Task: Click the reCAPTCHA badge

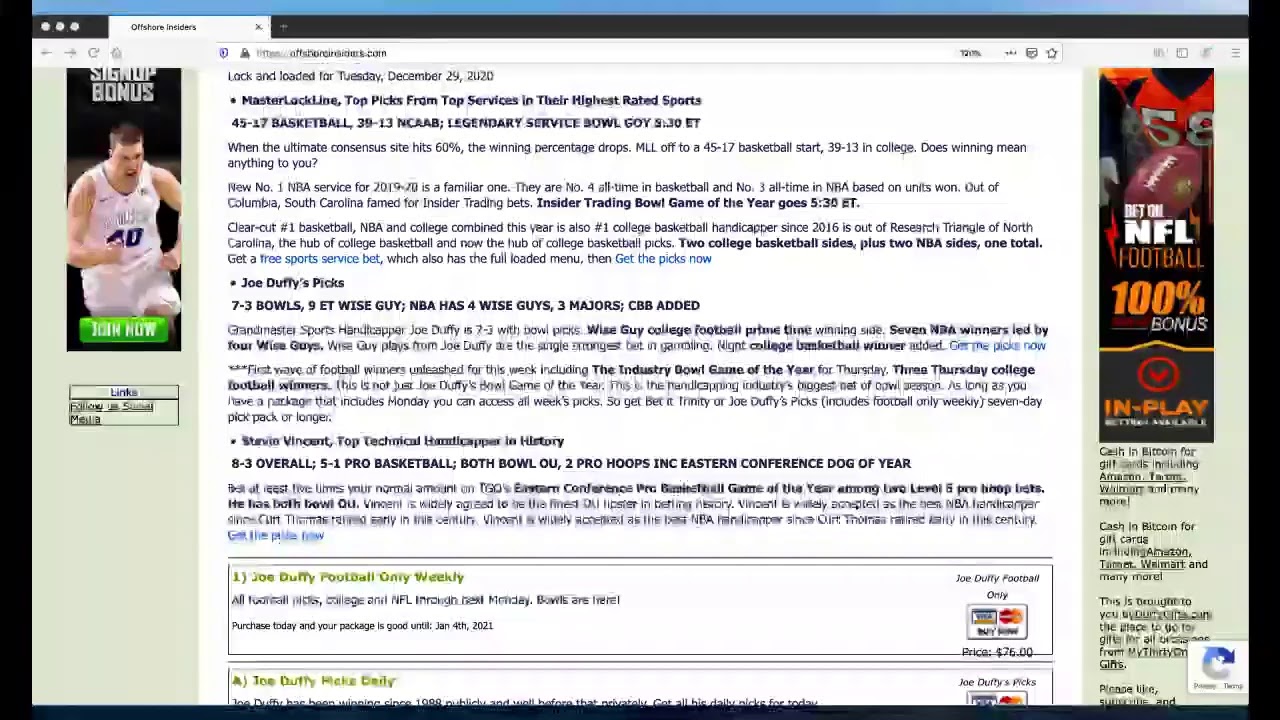Action: coord(1218,667)
